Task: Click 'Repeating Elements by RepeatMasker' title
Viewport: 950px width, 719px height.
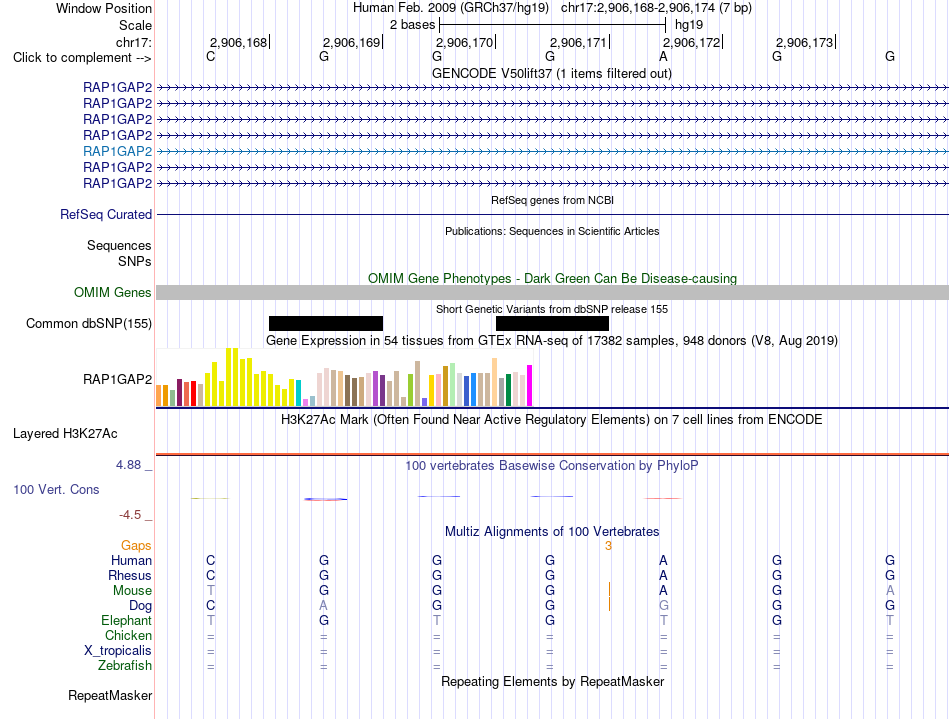Action: point(553,681)
